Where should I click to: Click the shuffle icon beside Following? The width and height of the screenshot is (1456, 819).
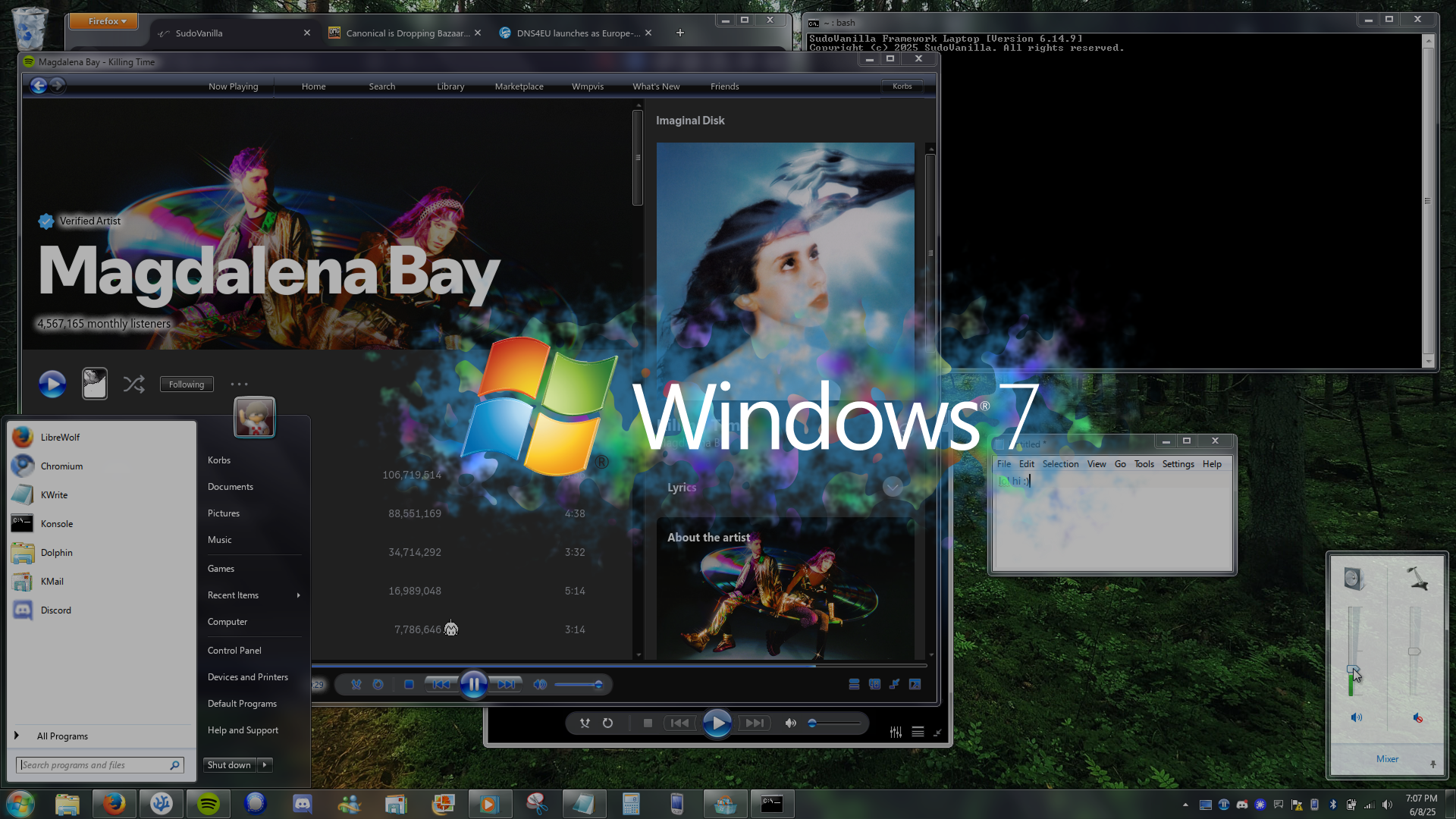click(x=134, y=384)
